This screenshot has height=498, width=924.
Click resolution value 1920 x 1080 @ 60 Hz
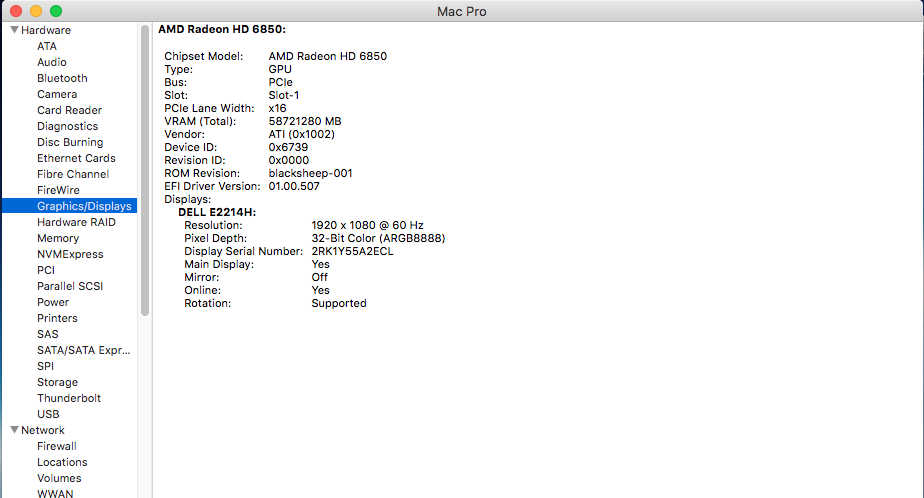point(367,225)
